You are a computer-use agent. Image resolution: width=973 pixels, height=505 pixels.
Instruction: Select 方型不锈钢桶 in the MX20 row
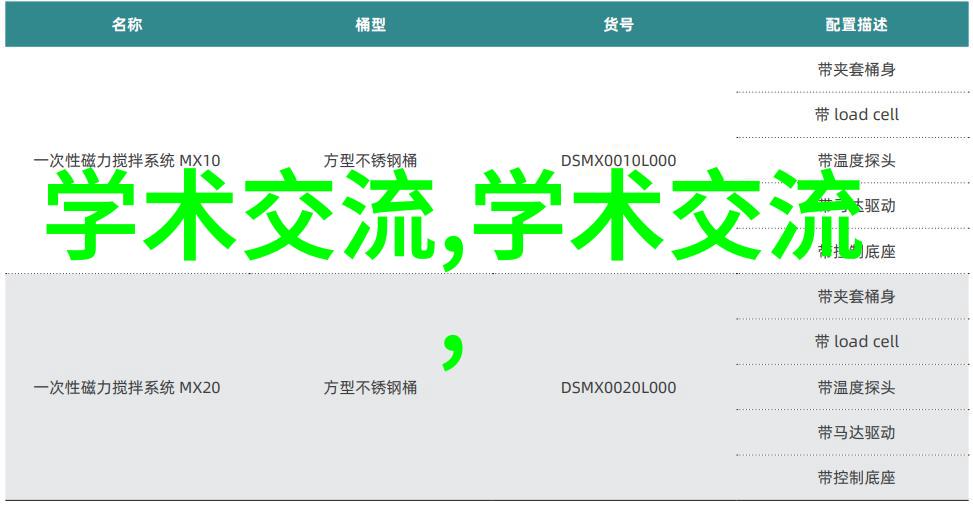point(370,388)
